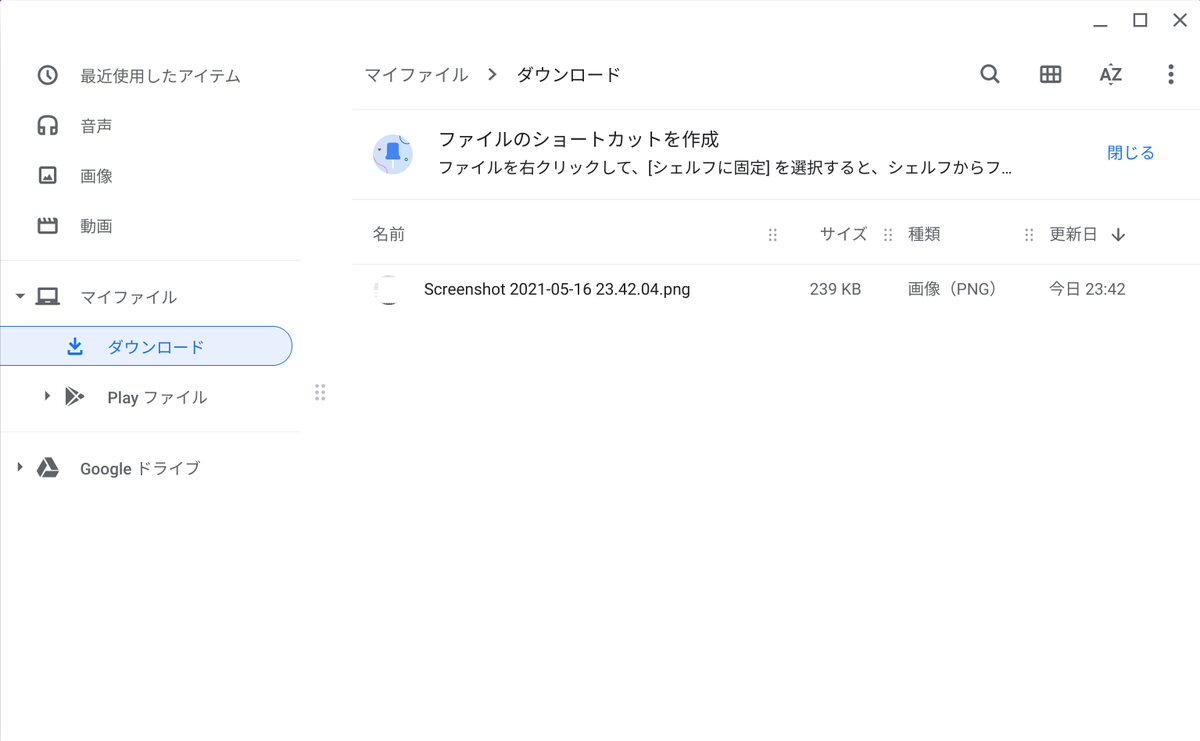Open the search icon in toolbar

click(989, 74)
